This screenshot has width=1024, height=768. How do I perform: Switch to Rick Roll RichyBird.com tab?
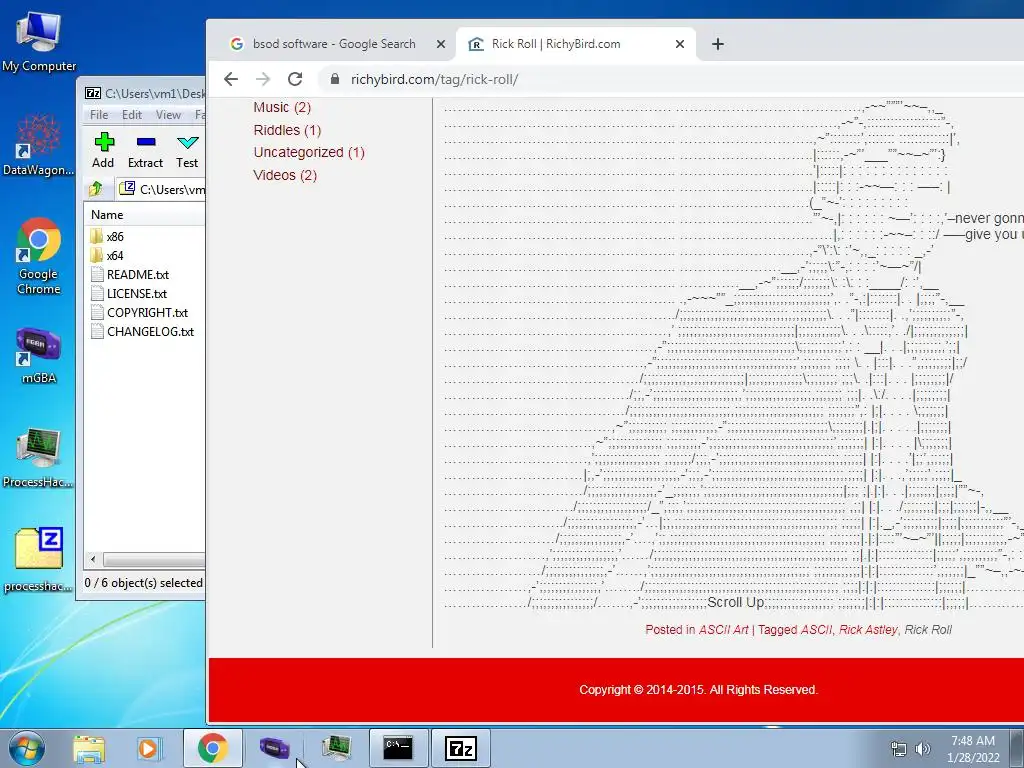pyautogui.click(x=555, y=44)
